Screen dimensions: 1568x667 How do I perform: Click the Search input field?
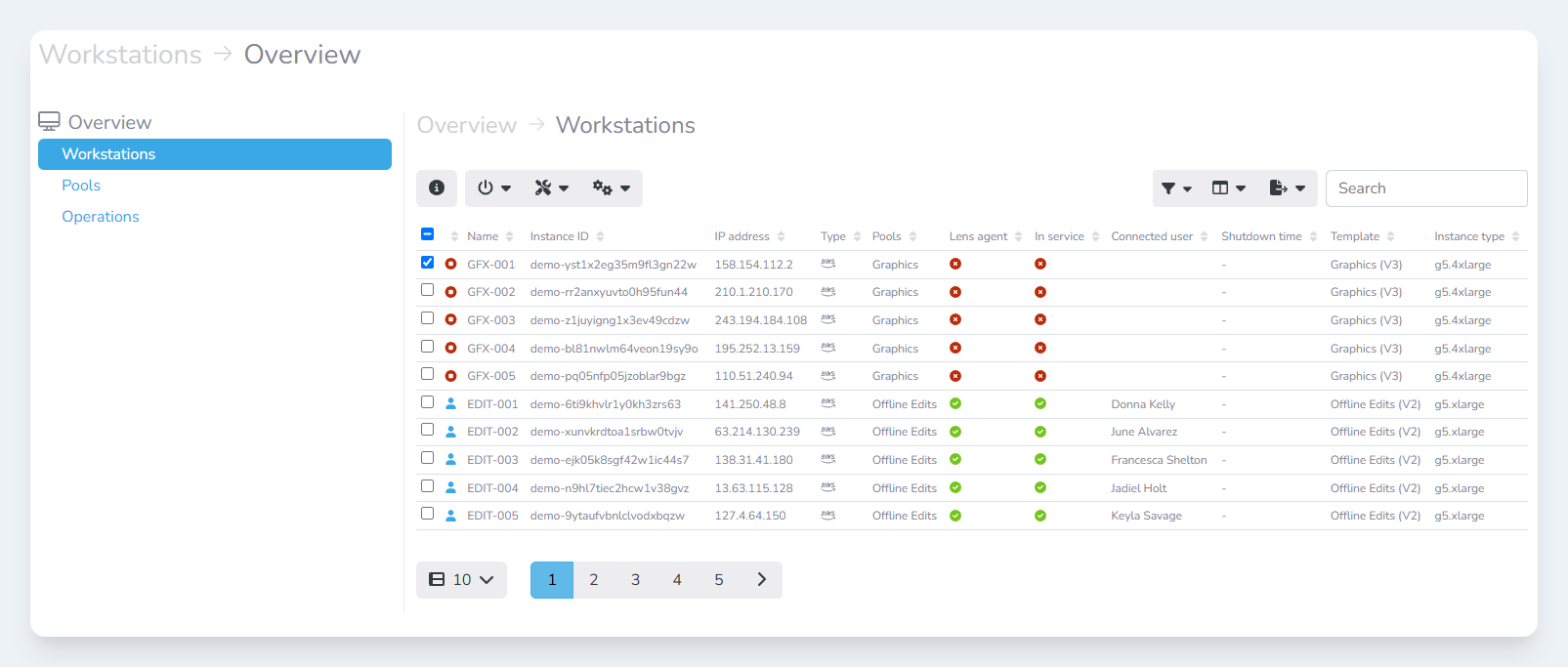pos(1425,188)
